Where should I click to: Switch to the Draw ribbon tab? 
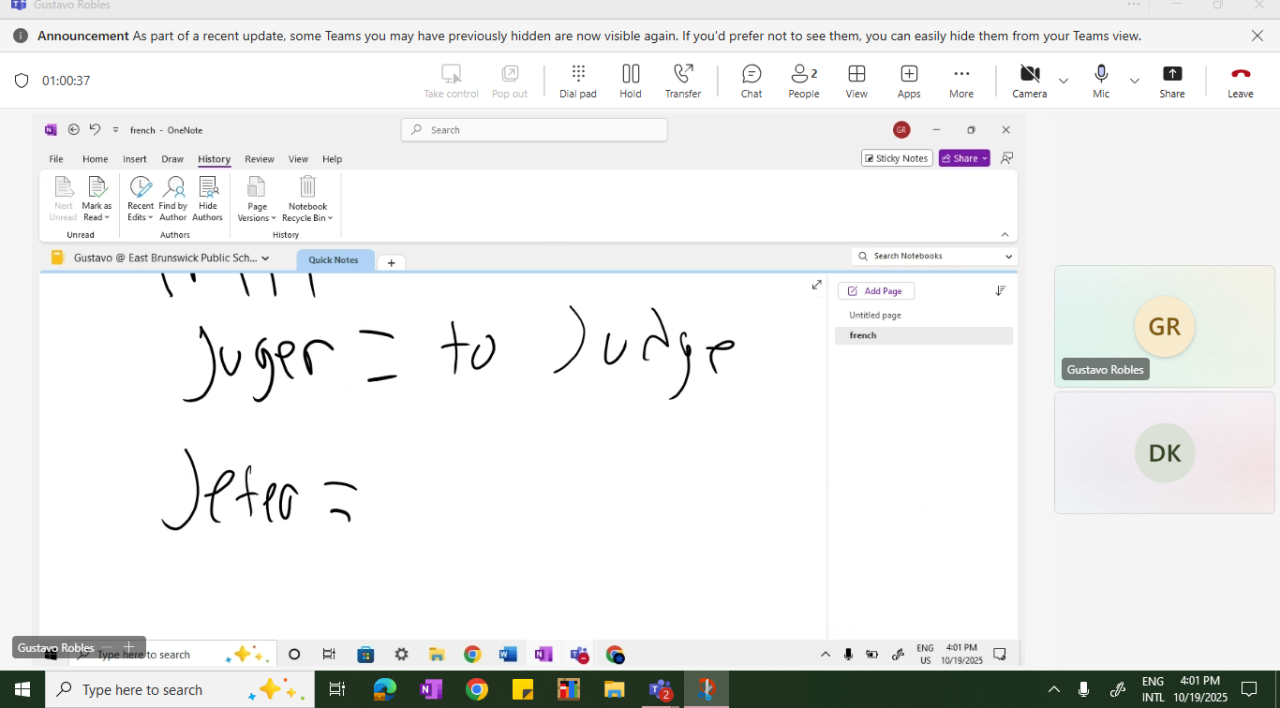[x=173, y=159]
